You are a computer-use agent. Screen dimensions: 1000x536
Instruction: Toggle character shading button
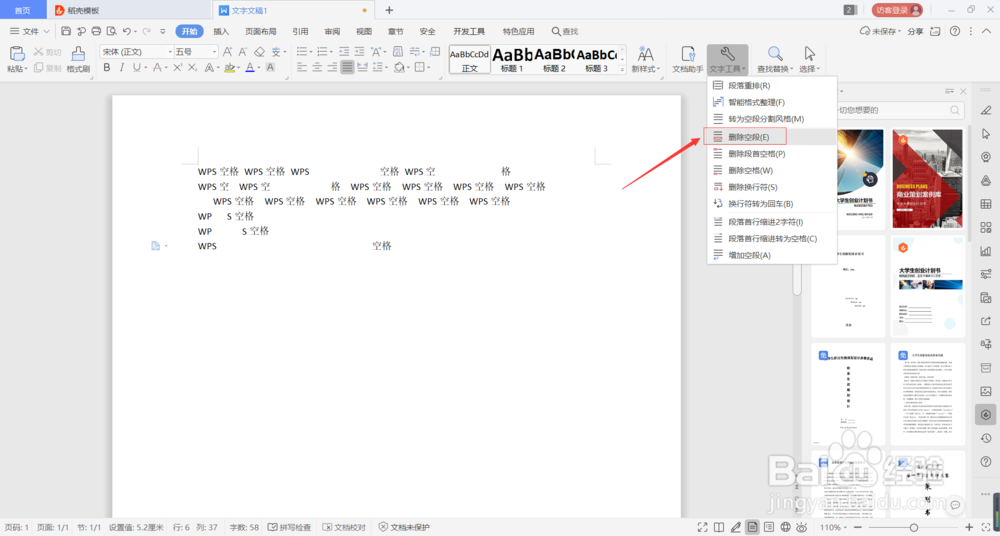click(x=270, y=67)
